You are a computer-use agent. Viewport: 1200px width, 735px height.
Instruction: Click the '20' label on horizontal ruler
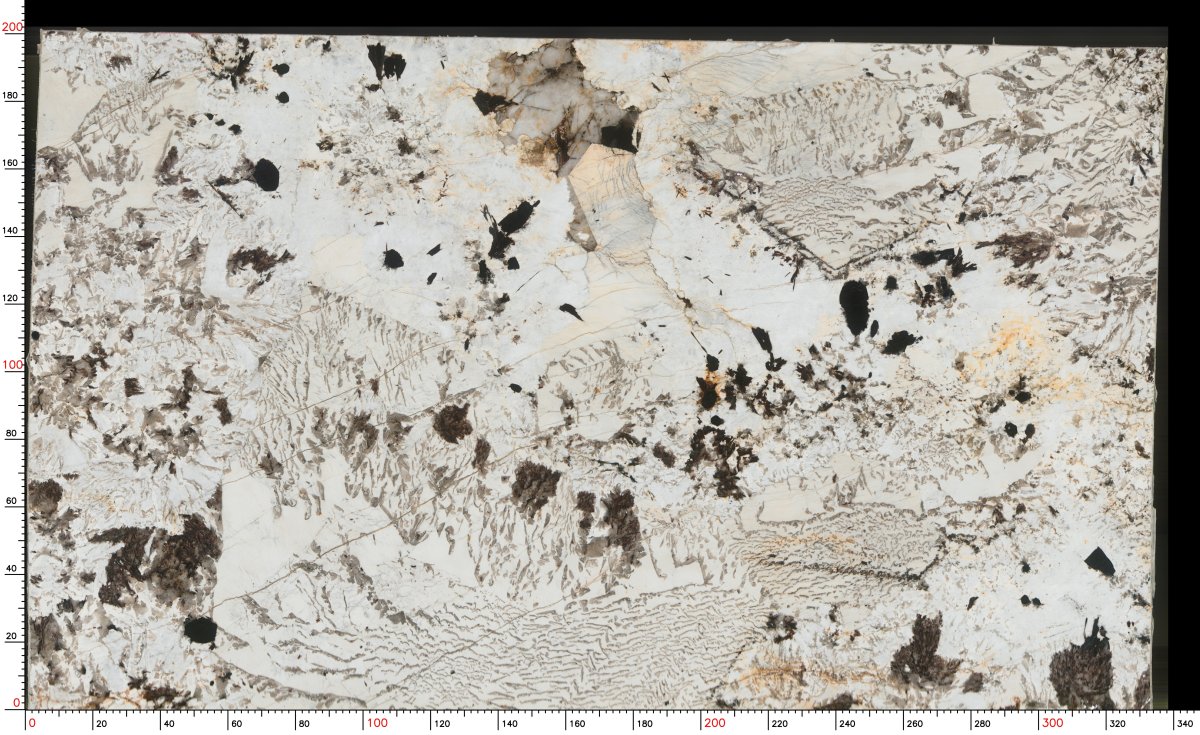pyautogui.click(x=101, y=722)
